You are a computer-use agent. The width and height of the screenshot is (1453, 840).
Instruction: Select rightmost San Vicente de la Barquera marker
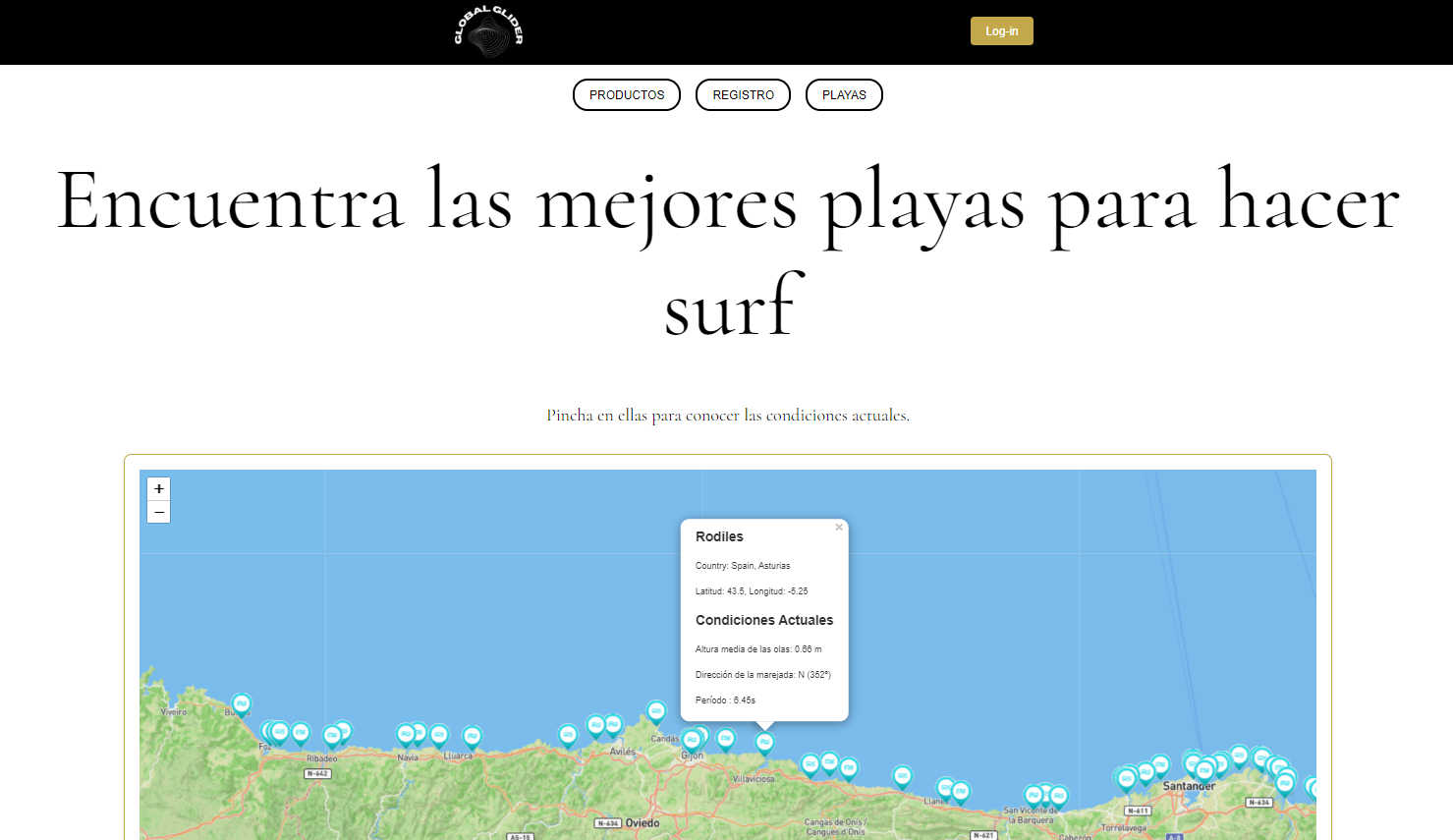pos(1058,796)
